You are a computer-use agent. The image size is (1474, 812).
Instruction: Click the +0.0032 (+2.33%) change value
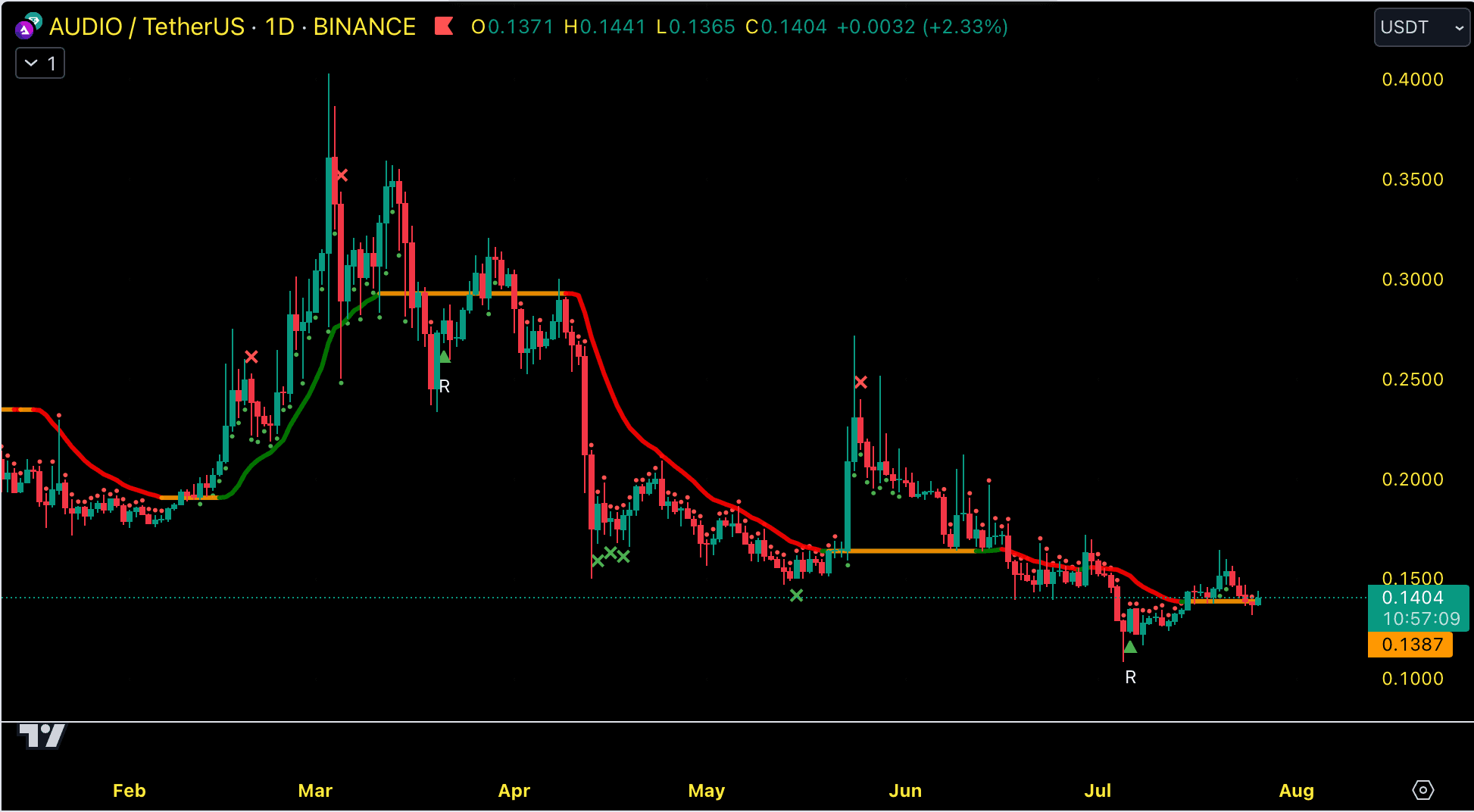tap(922, 27)
